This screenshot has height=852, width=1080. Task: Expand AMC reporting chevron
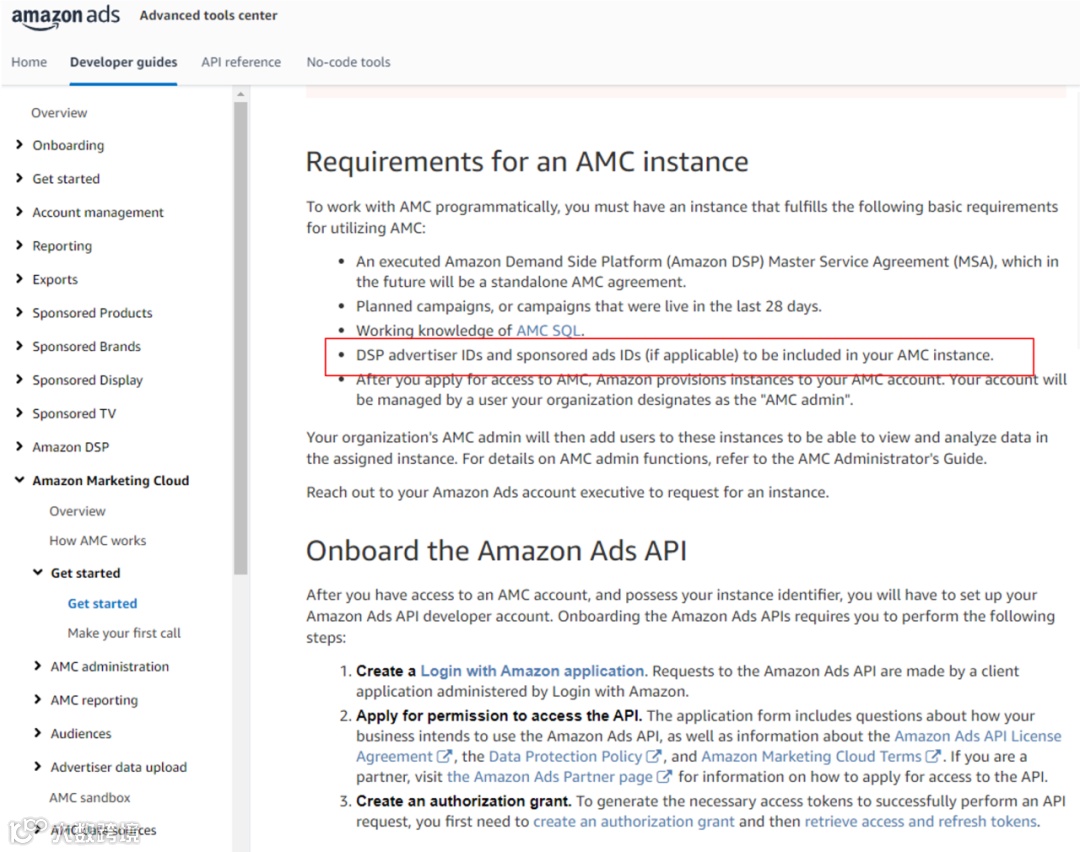(38, 700)
